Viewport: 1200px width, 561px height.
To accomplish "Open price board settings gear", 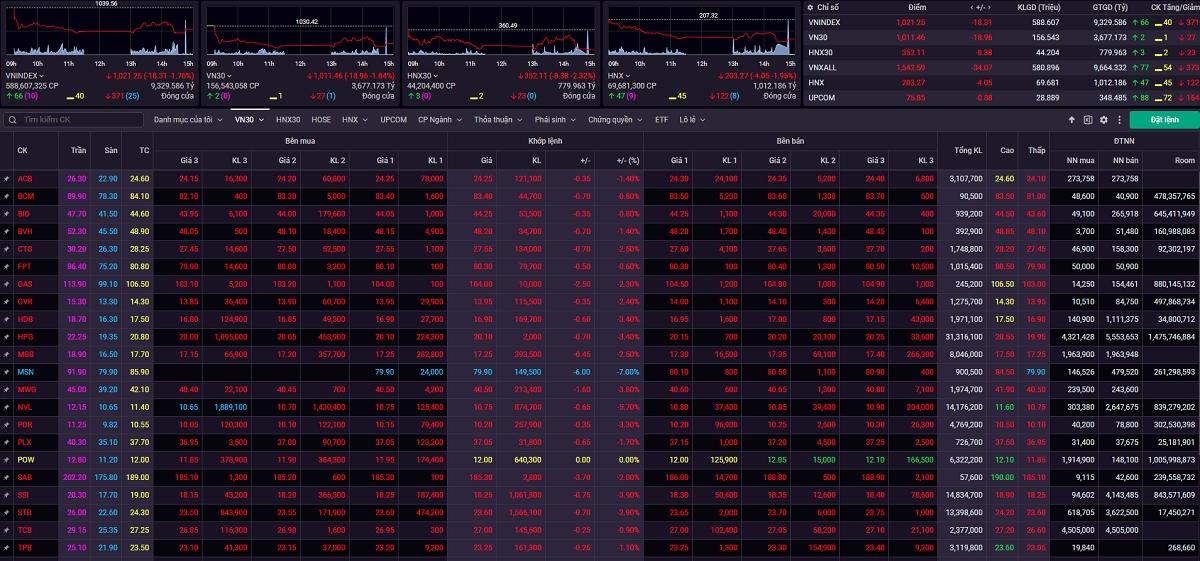I will point(1104,120).
